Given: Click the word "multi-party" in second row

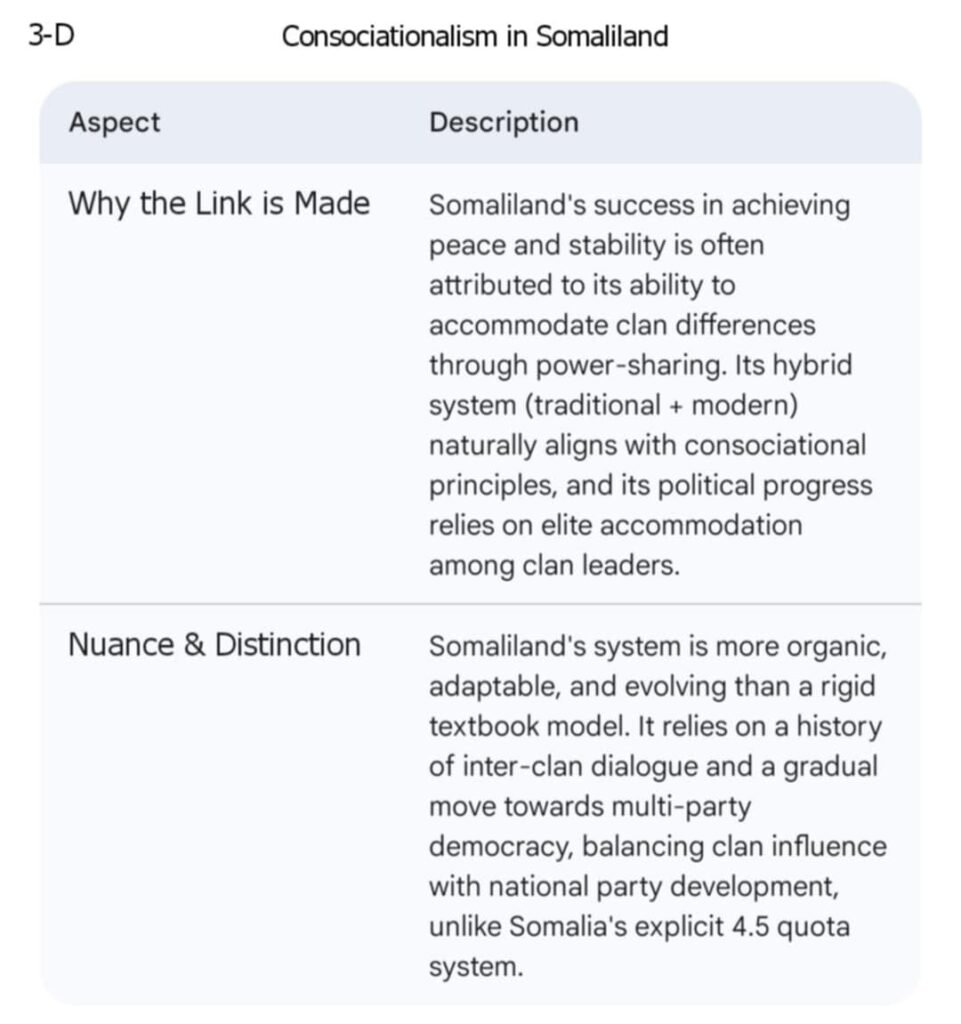Looking at the screenshot, I should pyautogui.click(x=681, y=806).
